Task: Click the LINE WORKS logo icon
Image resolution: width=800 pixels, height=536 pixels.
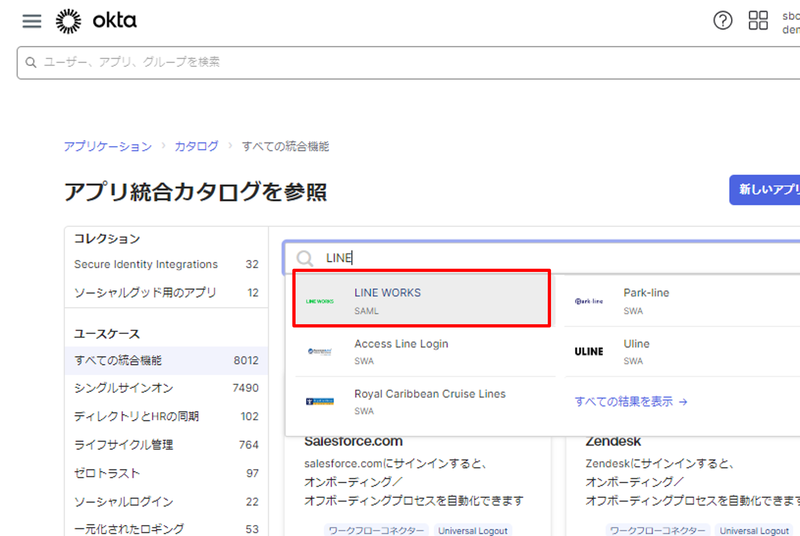Action: (320, 301)
